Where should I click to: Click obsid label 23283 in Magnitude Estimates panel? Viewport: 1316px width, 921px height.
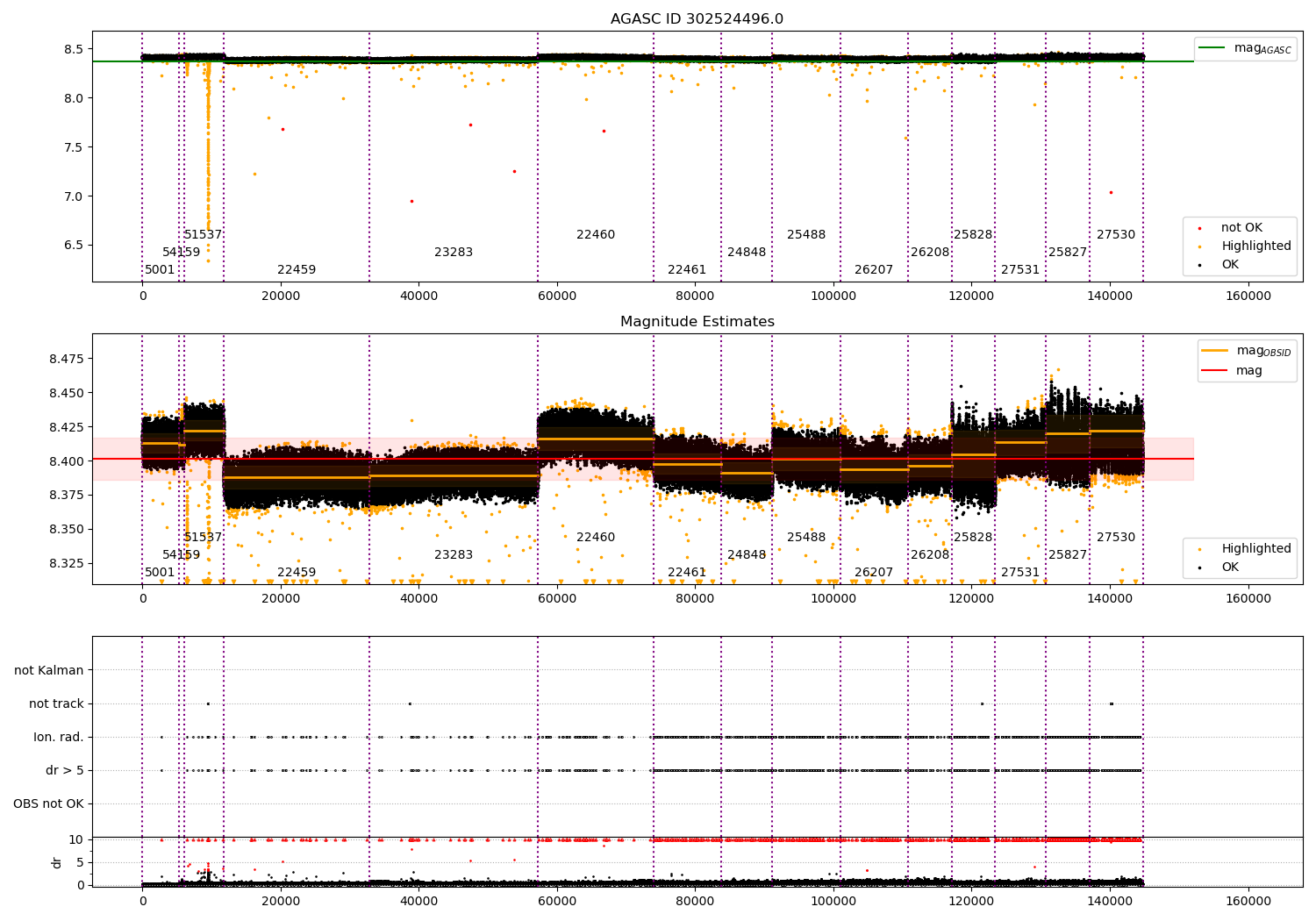tap(454, 554)
